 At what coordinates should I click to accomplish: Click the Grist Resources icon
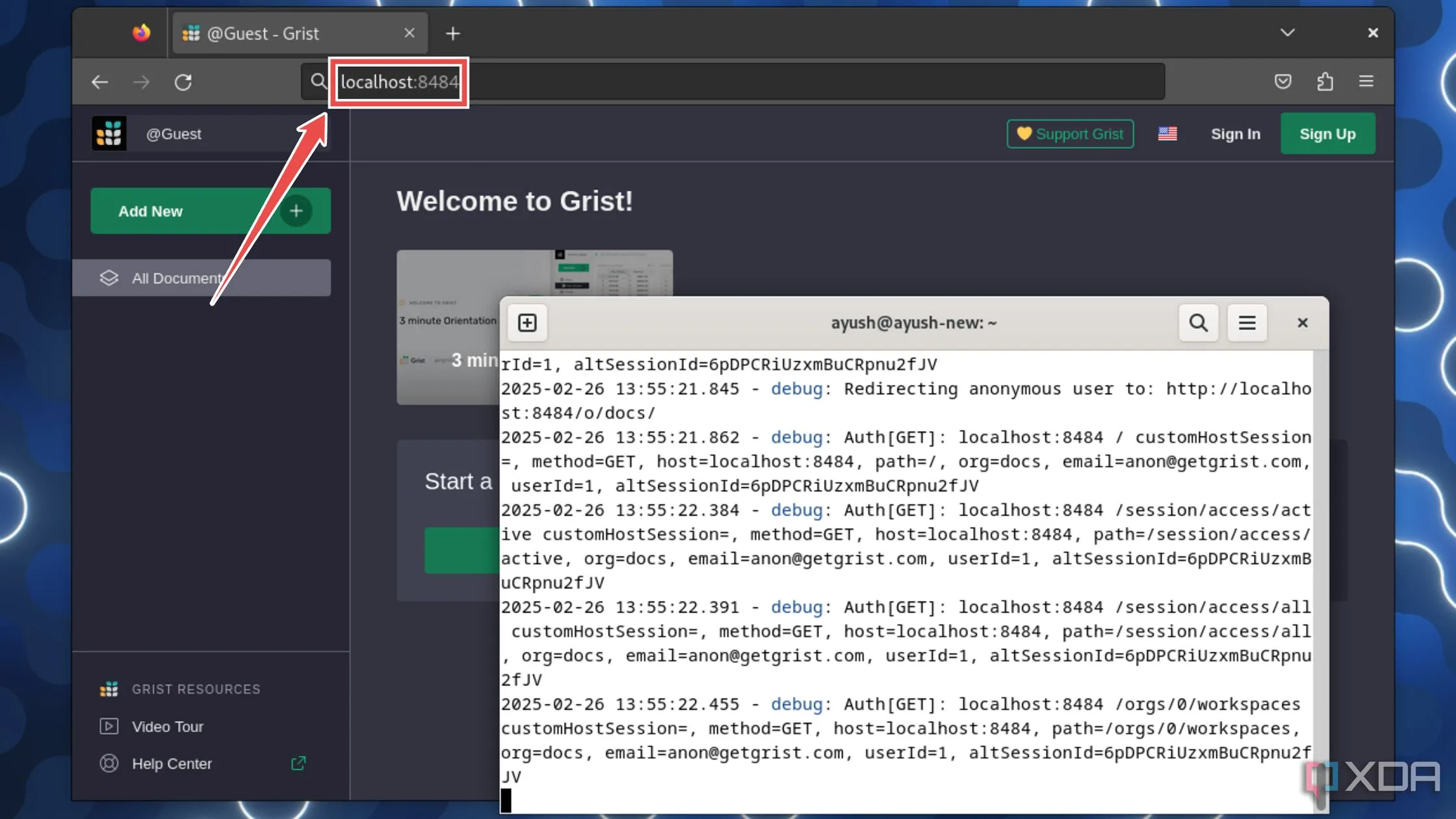[109, 689]
